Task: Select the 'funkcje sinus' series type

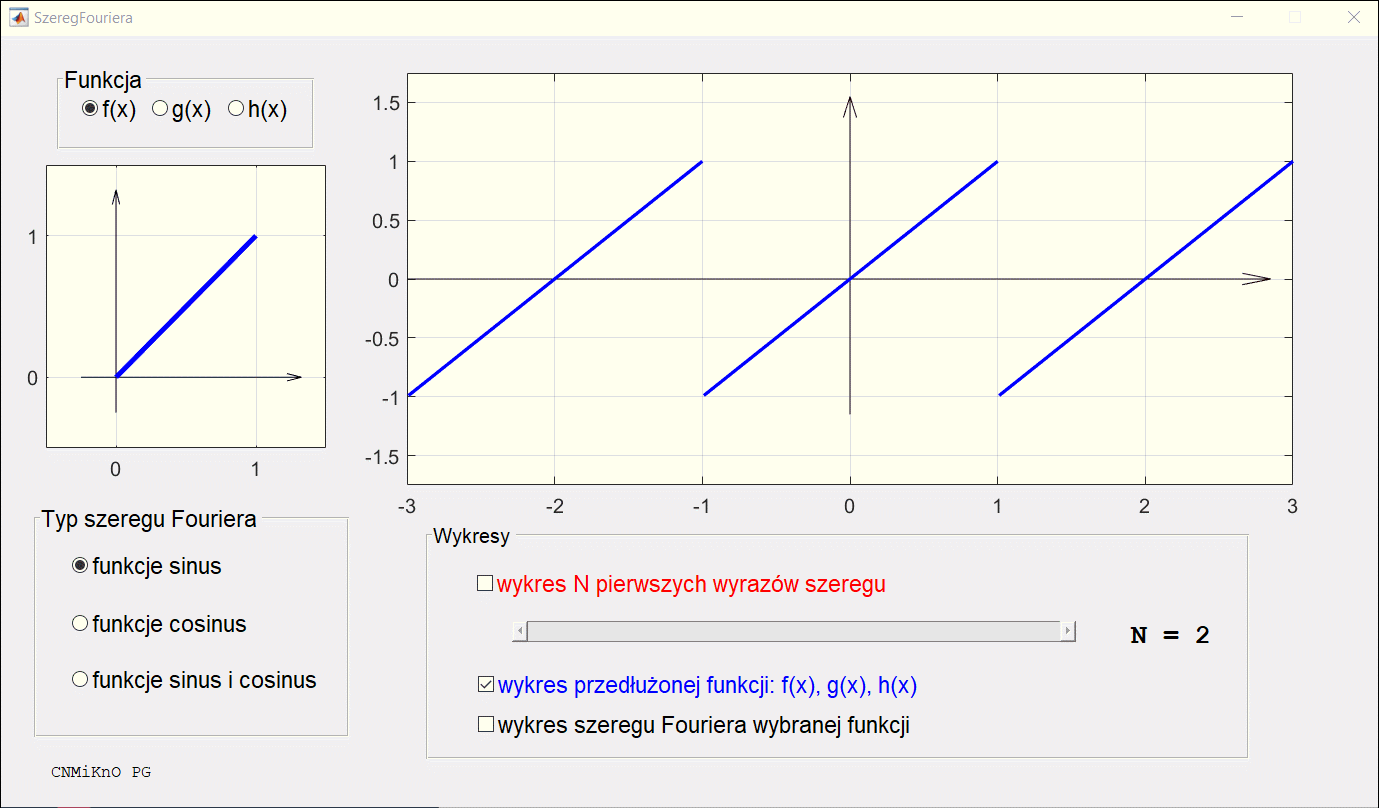Action: 81,566
